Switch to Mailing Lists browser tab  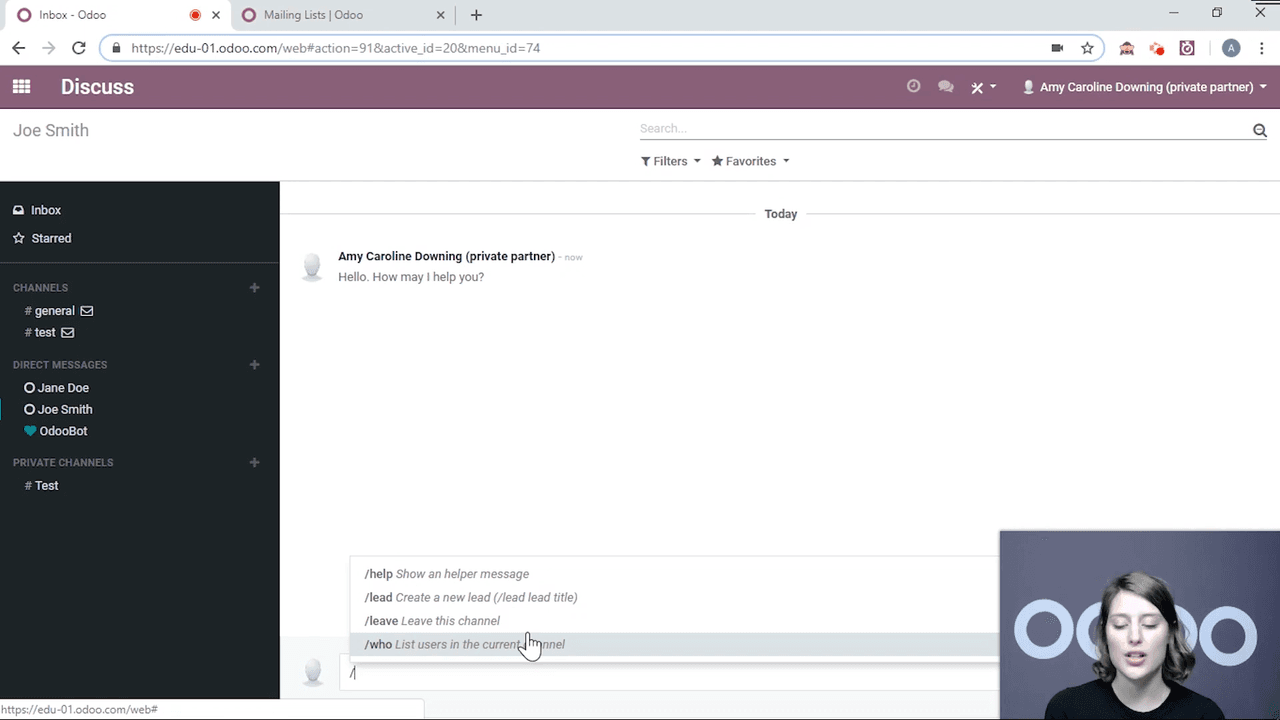pyautogui.click(x=313, y=15)
